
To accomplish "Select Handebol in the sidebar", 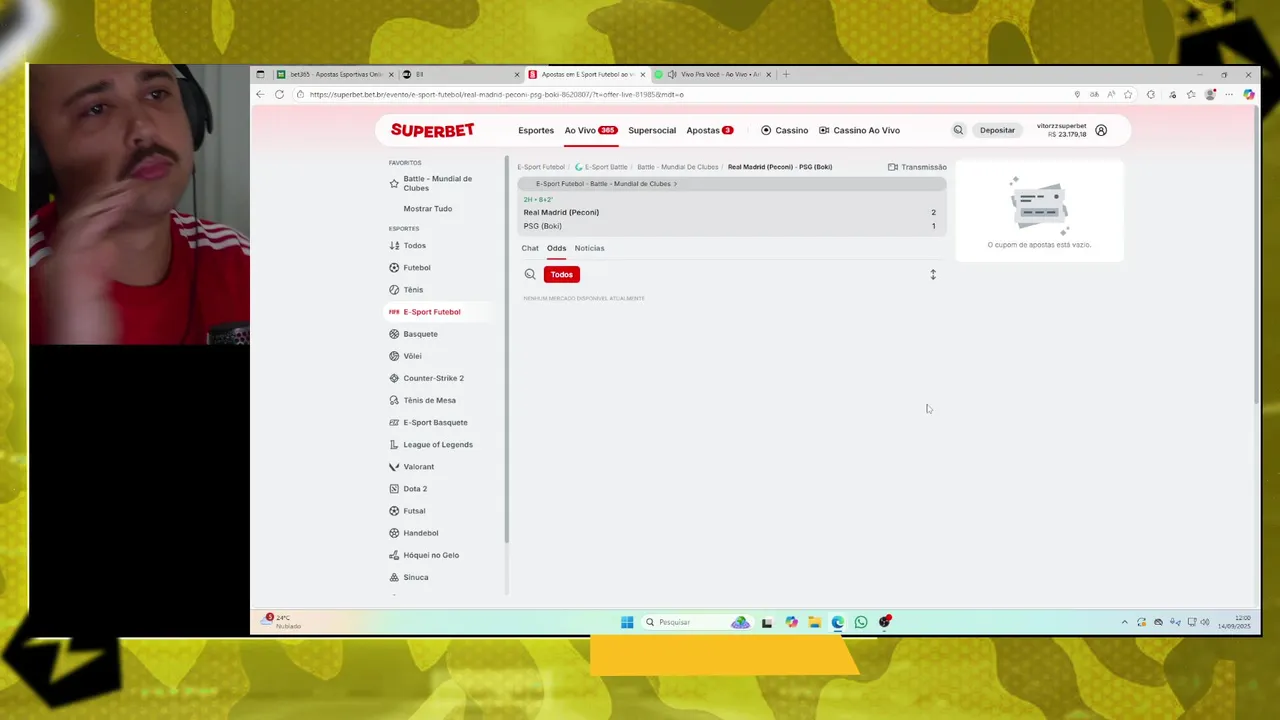I will [420, 533].
